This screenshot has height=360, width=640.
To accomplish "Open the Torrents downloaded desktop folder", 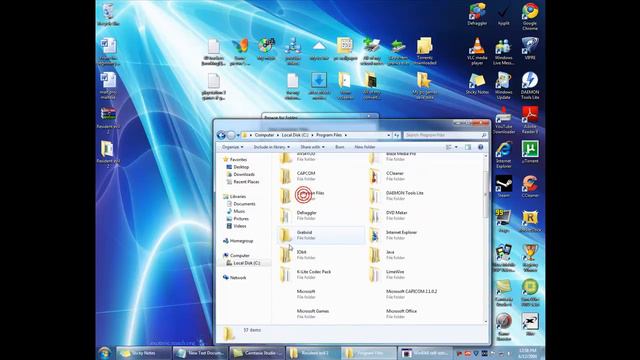I will click(x=424, y=51).
